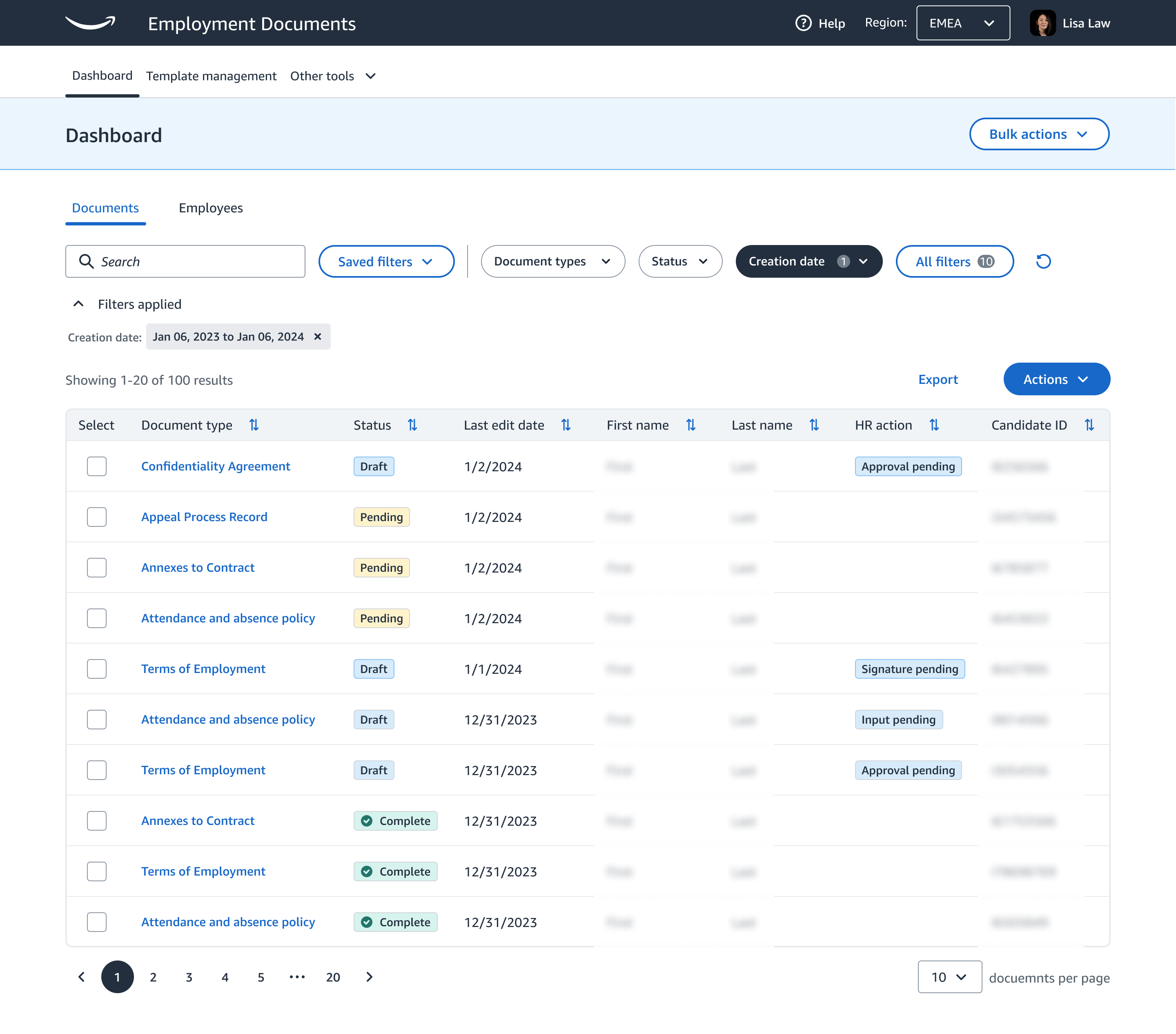Expand the Region EMEA dropdown
The width and height of the screenshot is (1176, 1034).
coord(962,23)
